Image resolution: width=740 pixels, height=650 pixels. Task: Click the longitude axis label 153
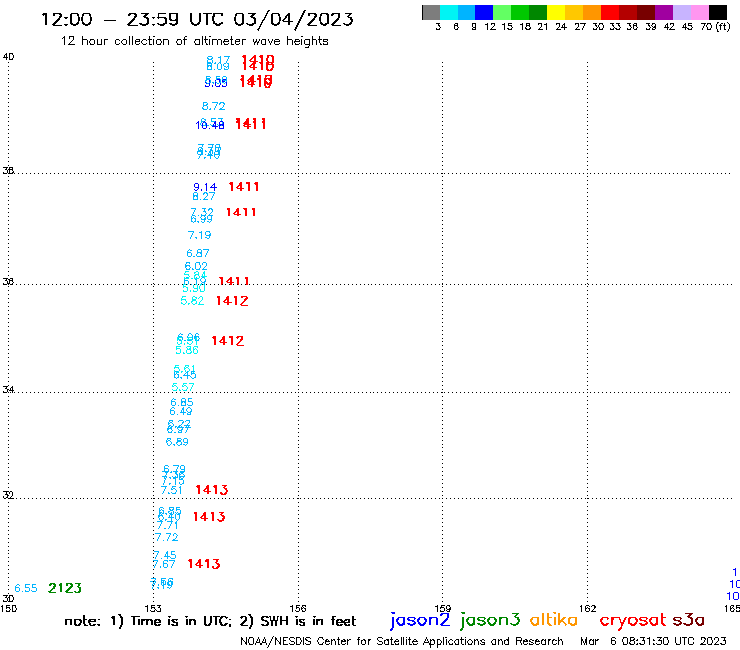point(153,608)
